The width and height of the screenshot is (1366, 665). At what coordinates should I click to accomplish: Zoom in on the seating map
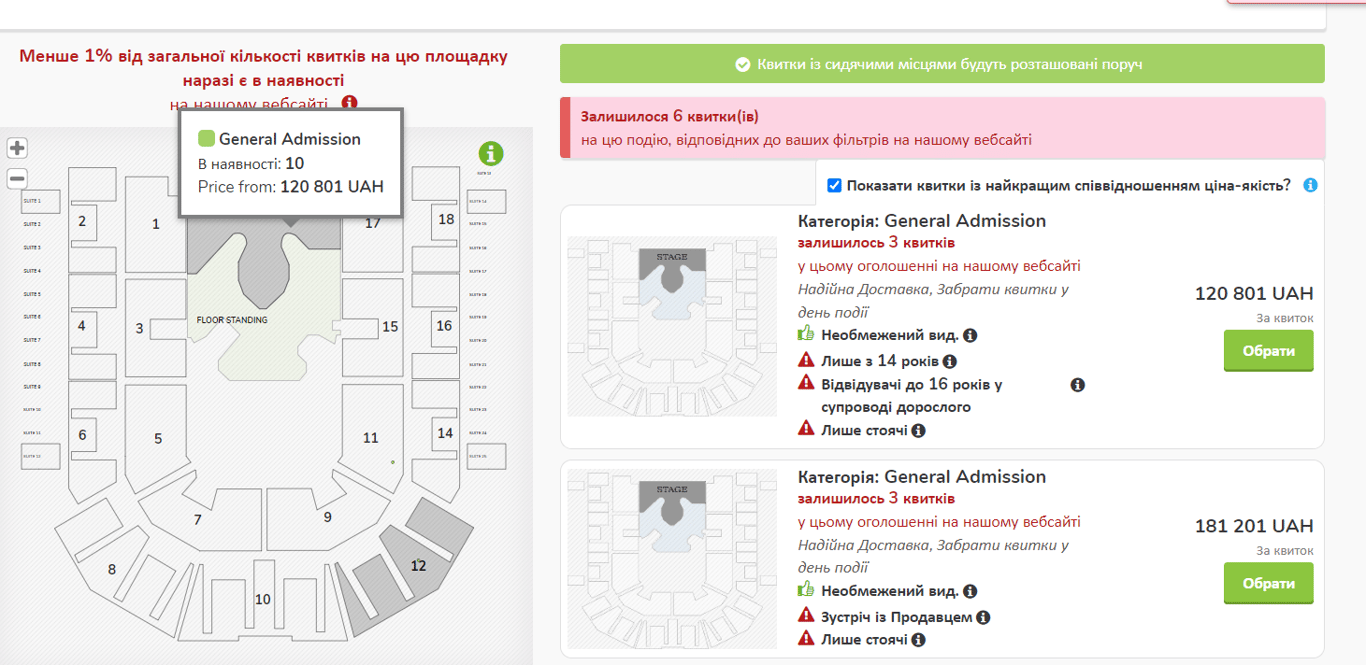point(17,149)
